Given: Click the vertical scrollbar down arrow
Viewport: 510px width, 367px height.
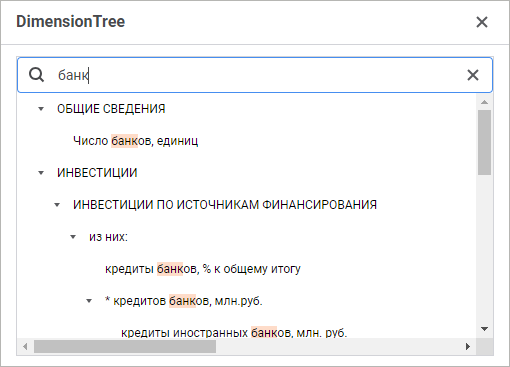Looking at the screenshot, I should click(x=484, y=329).
